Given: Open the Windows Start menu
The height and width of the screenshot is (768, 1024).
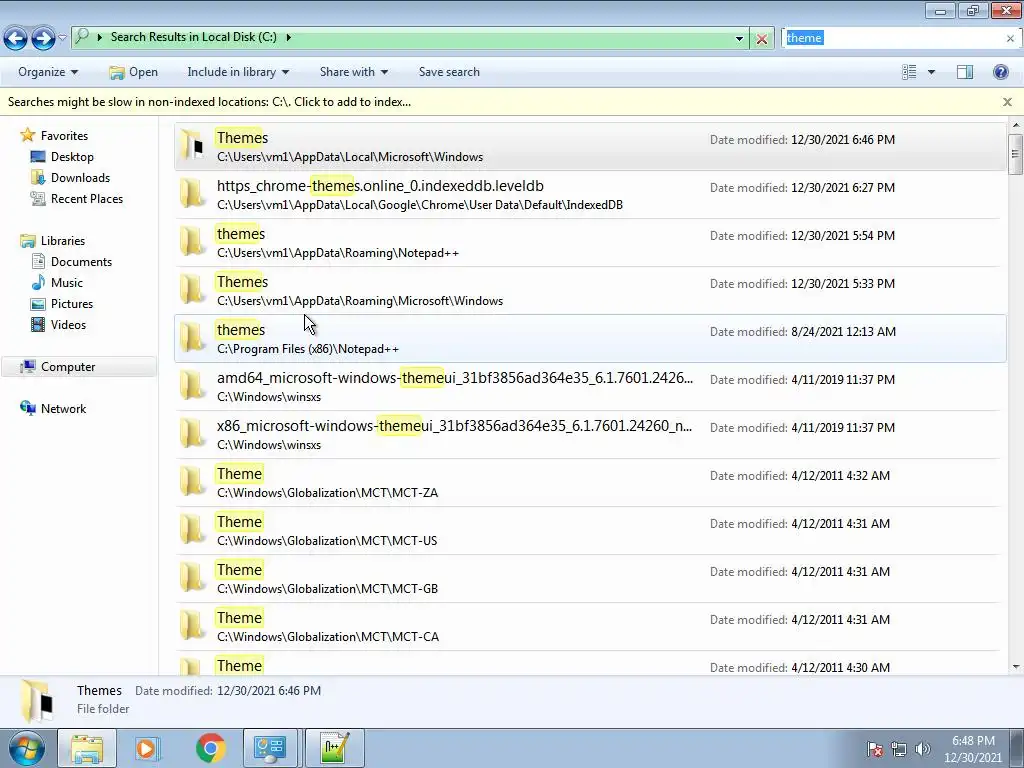Looking at the screenshot, I should pos(26,748).
